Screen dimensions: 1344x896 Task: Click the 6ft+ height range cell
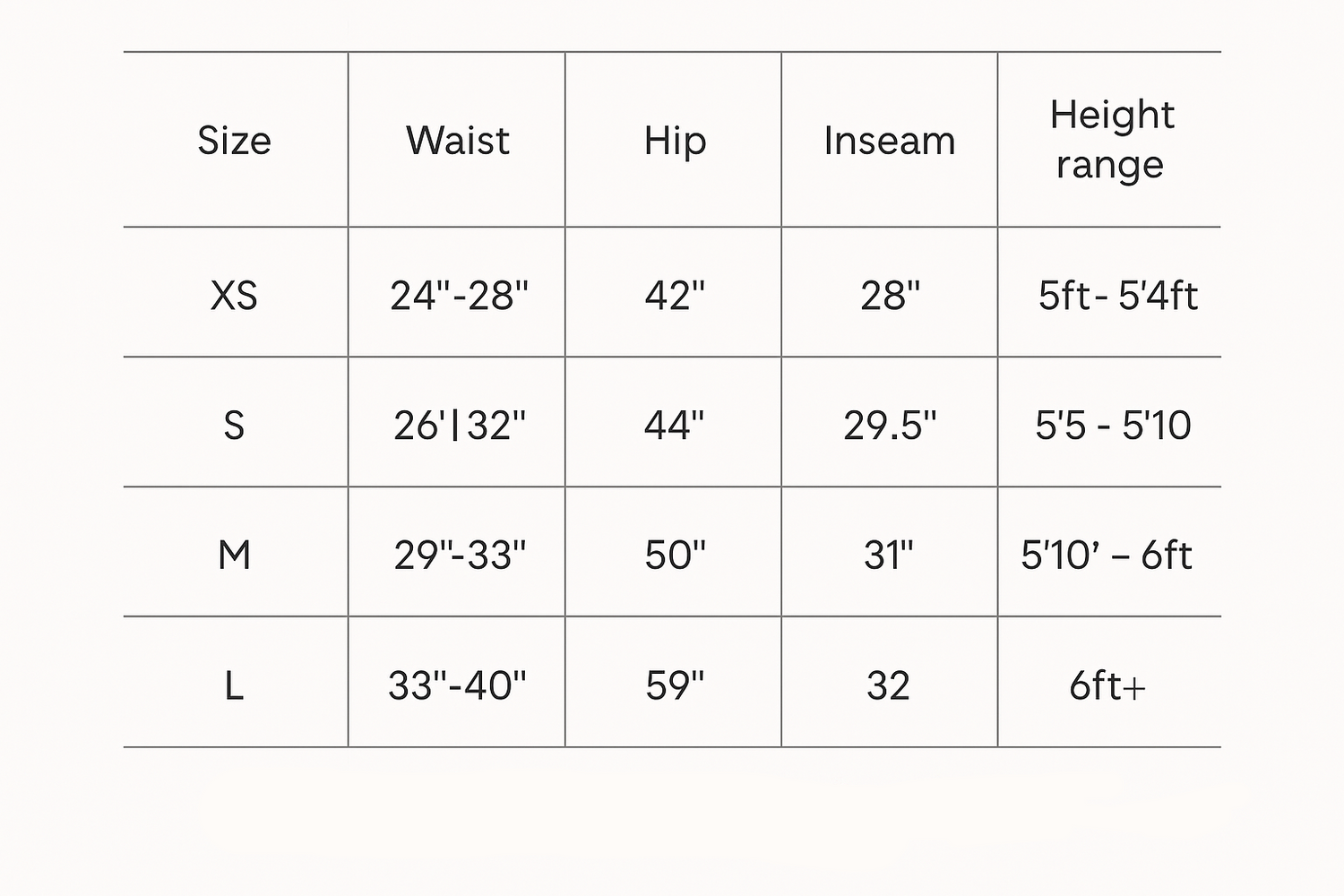tap(1107, 685)
